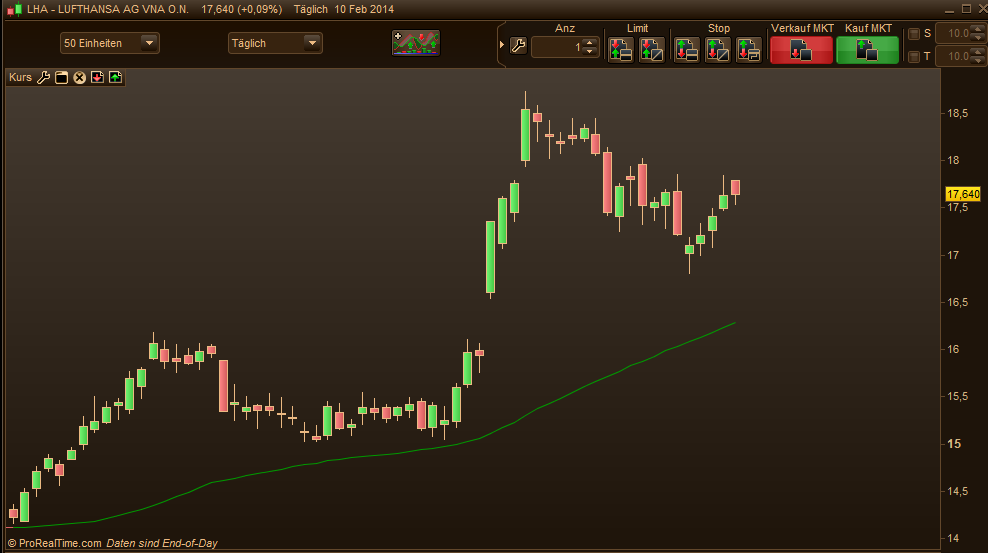Place second Limit order icon with diagonal

tap(652, 50)
